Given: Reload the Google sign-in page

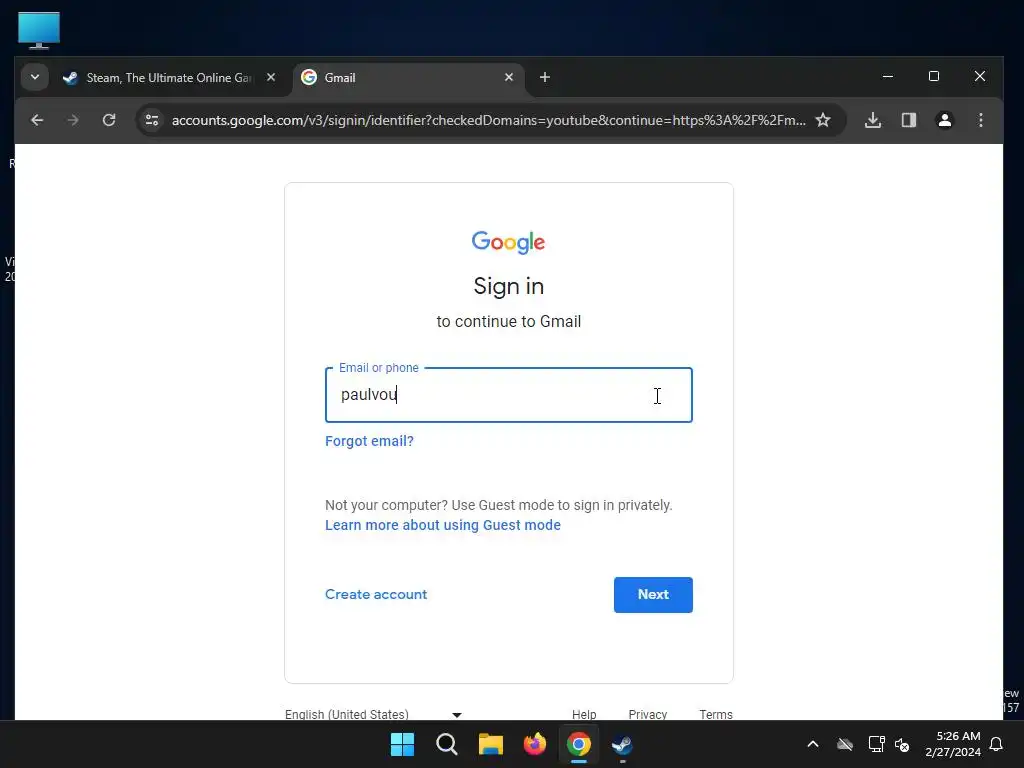Looking at the screenshot, I should pos(109,120).
